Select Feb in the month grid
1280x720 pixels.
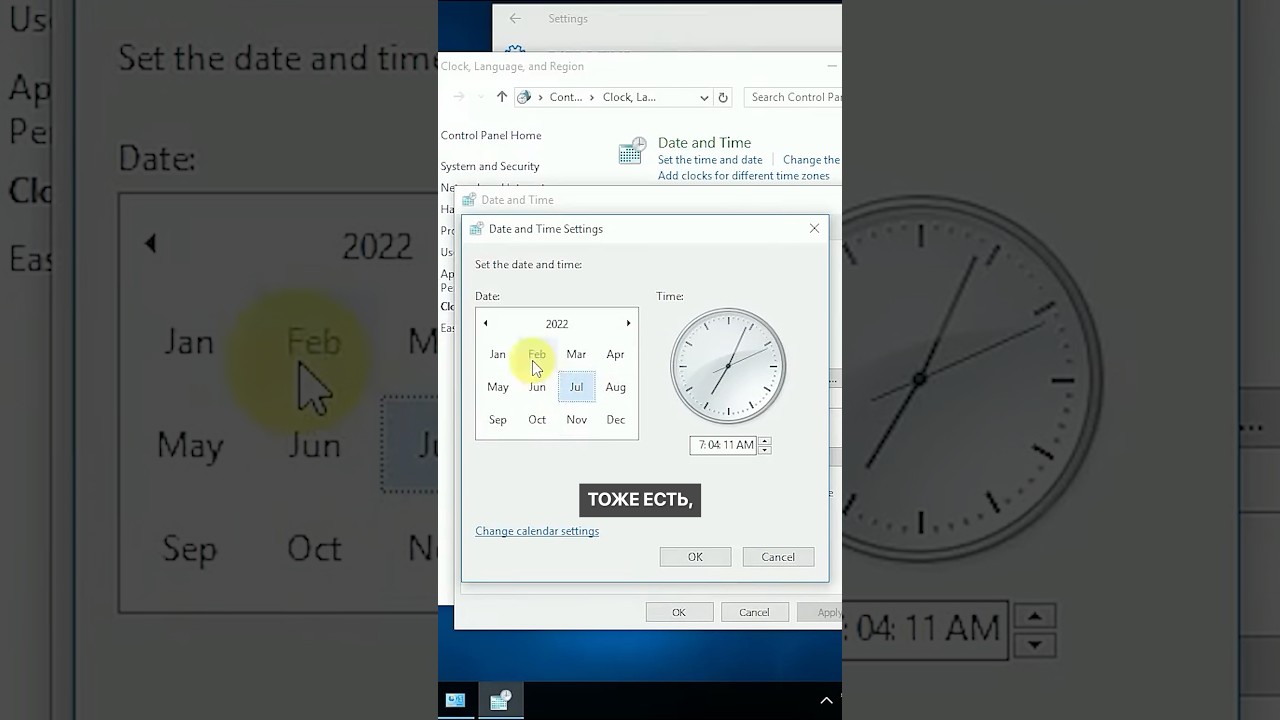(537, 354)
